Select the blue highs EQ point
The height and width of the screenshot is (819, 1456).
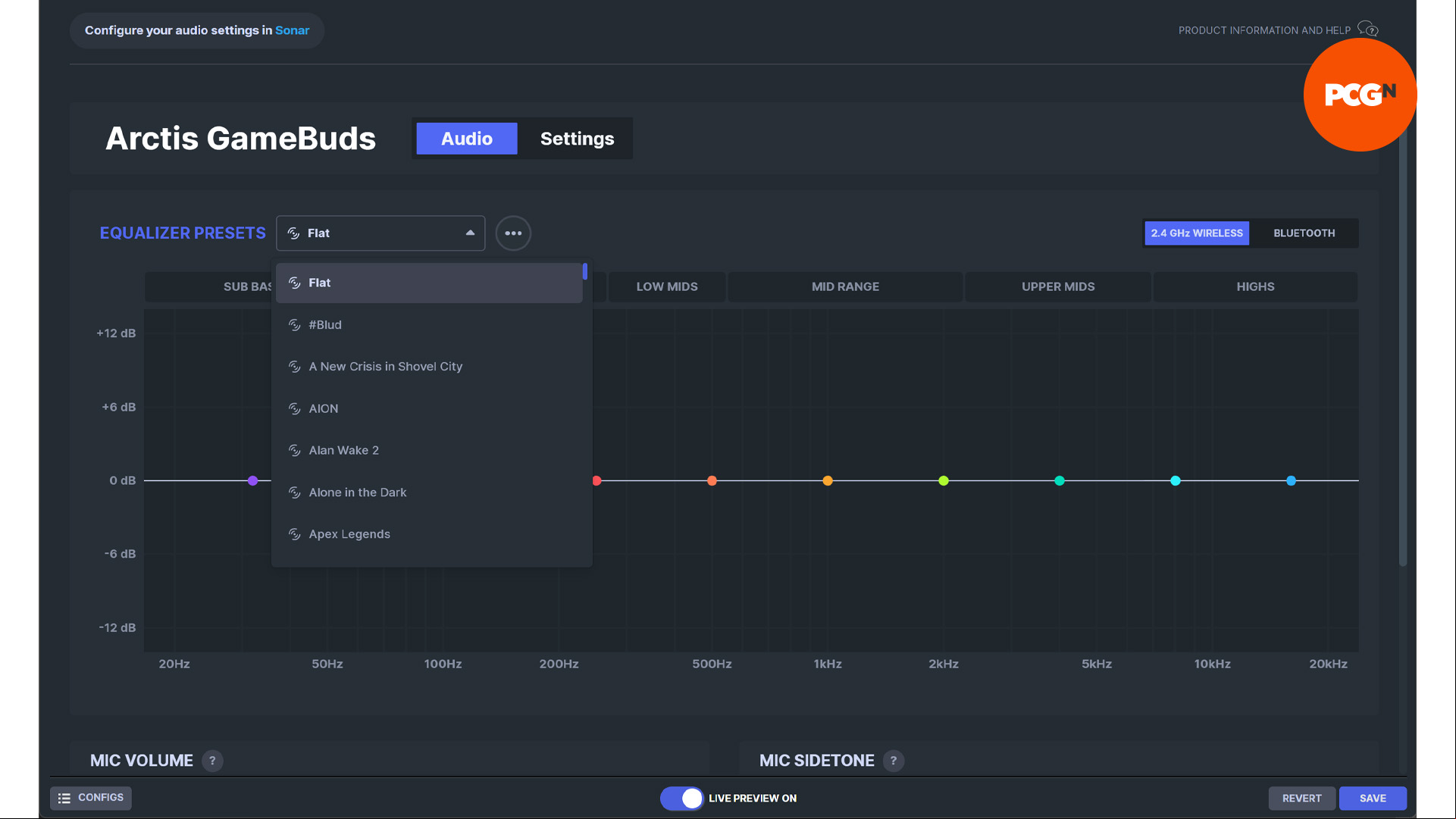click(x=1292, y=481)
